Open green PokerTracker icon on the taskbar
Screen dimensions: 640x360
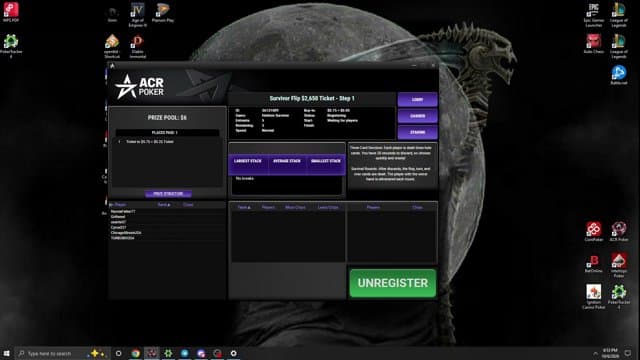point(168,353)
